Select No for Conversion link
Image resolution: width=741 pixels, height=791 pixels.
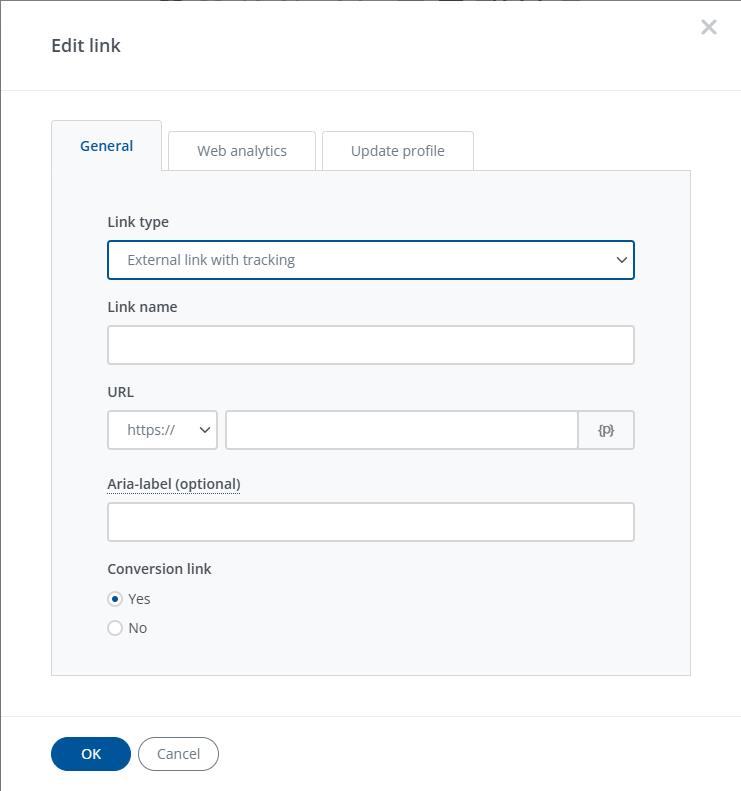115,628
